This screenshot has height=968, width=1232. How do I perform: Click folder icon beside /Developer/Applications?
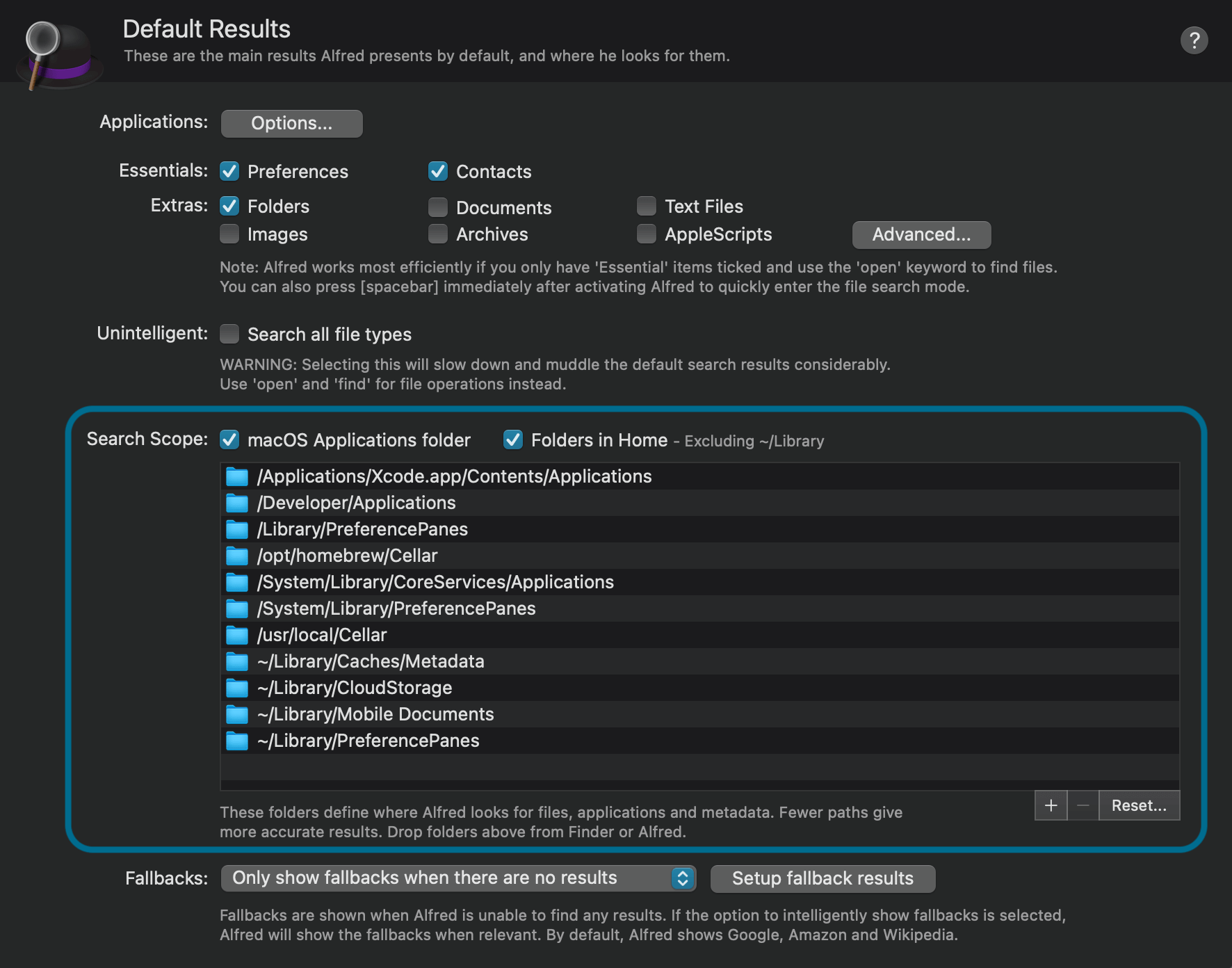coord(237,503)
